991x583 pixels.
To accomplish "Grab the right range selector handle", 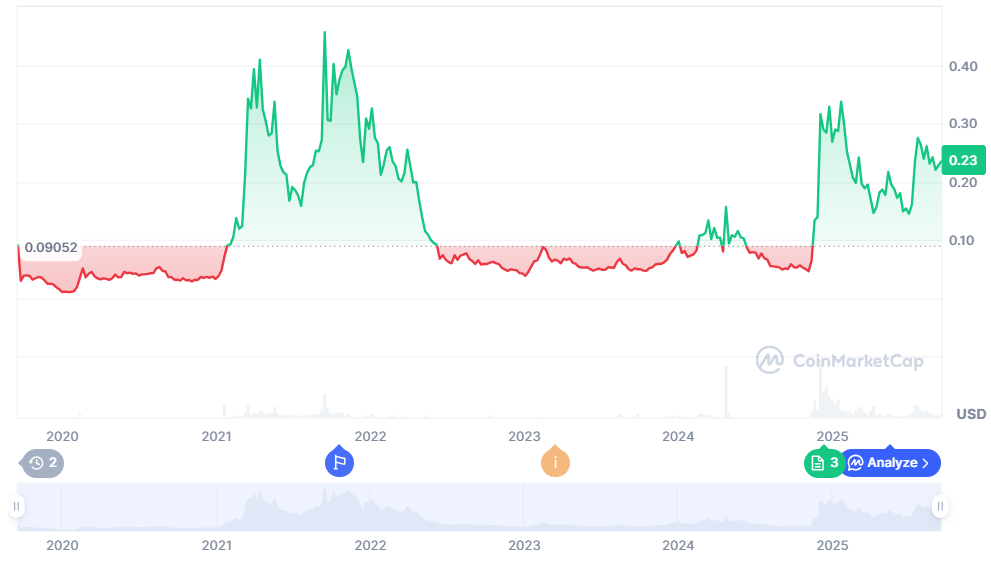I will coord(940,507).
